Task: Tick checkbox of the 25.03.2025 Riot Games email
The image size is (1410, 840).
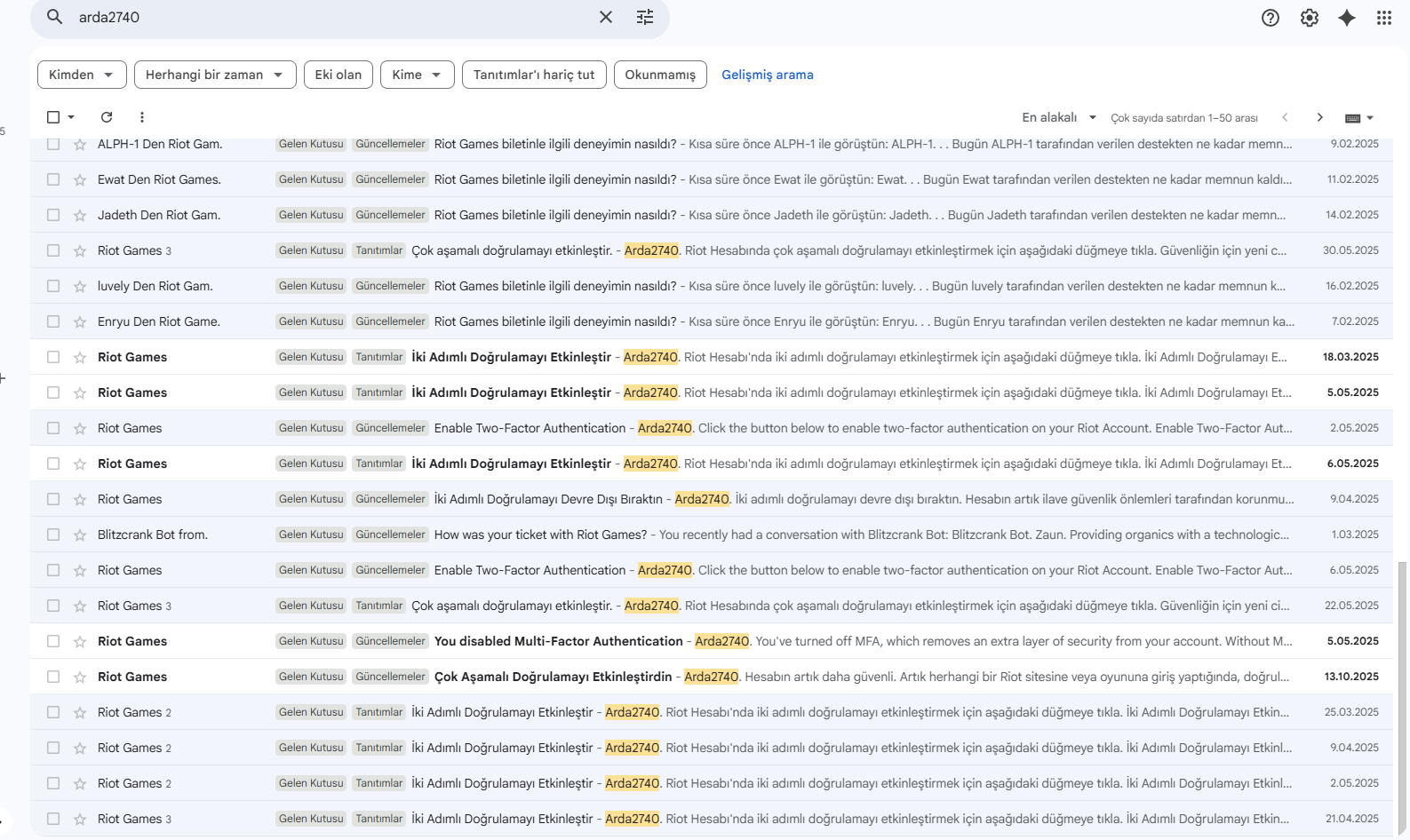Action: pos(53,712)
